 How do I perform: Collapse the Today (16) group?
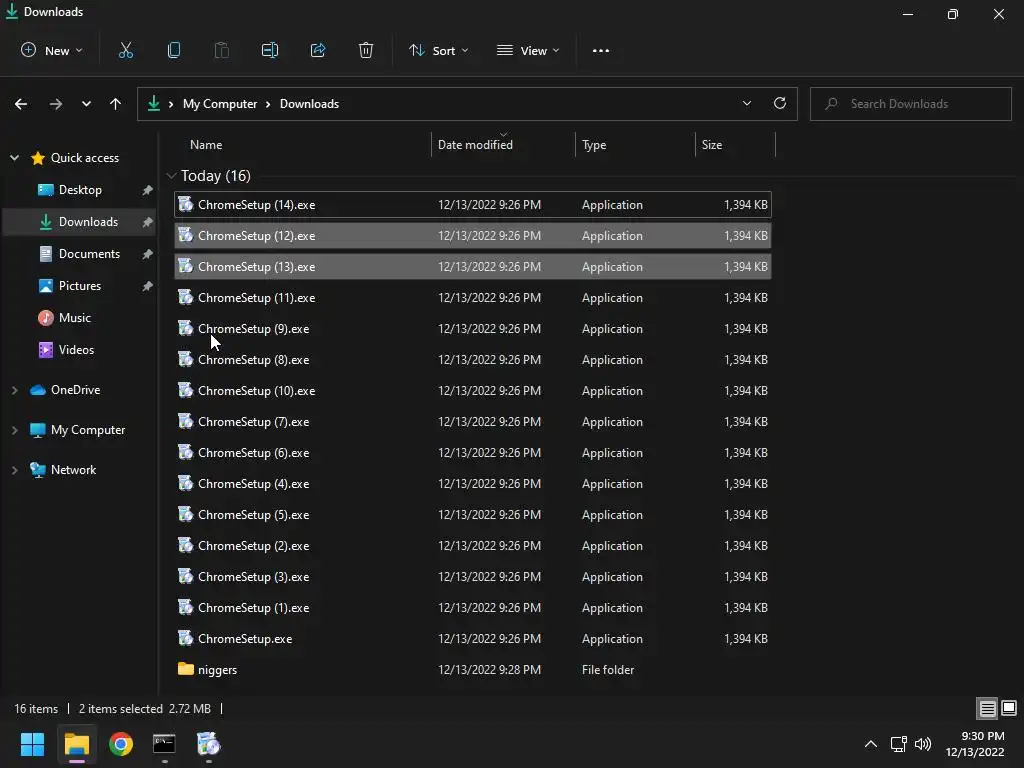point(171,176)
